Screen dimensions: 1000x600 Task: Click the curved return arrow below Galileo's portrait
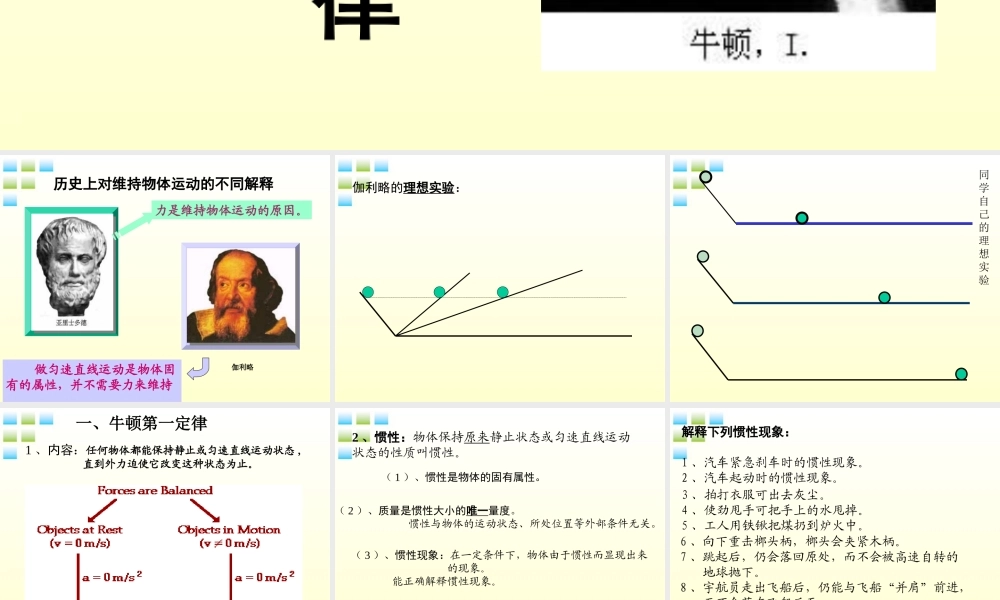click(x=198, y=369)
